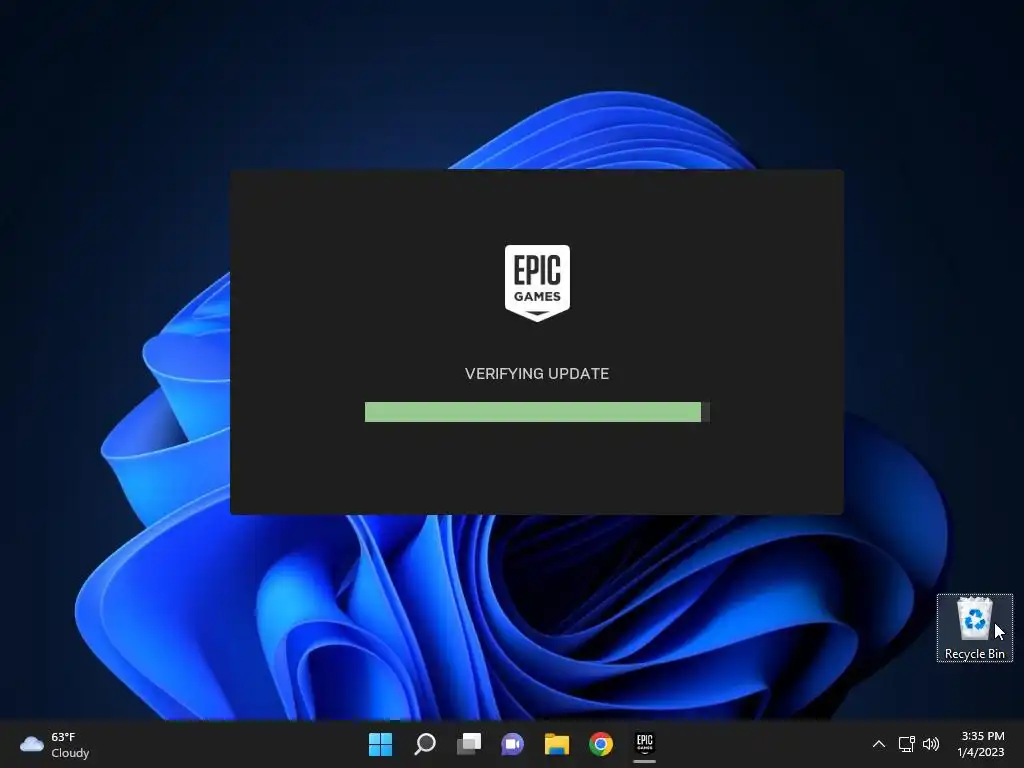Open taskbar Search

click(x=424, y=744)
